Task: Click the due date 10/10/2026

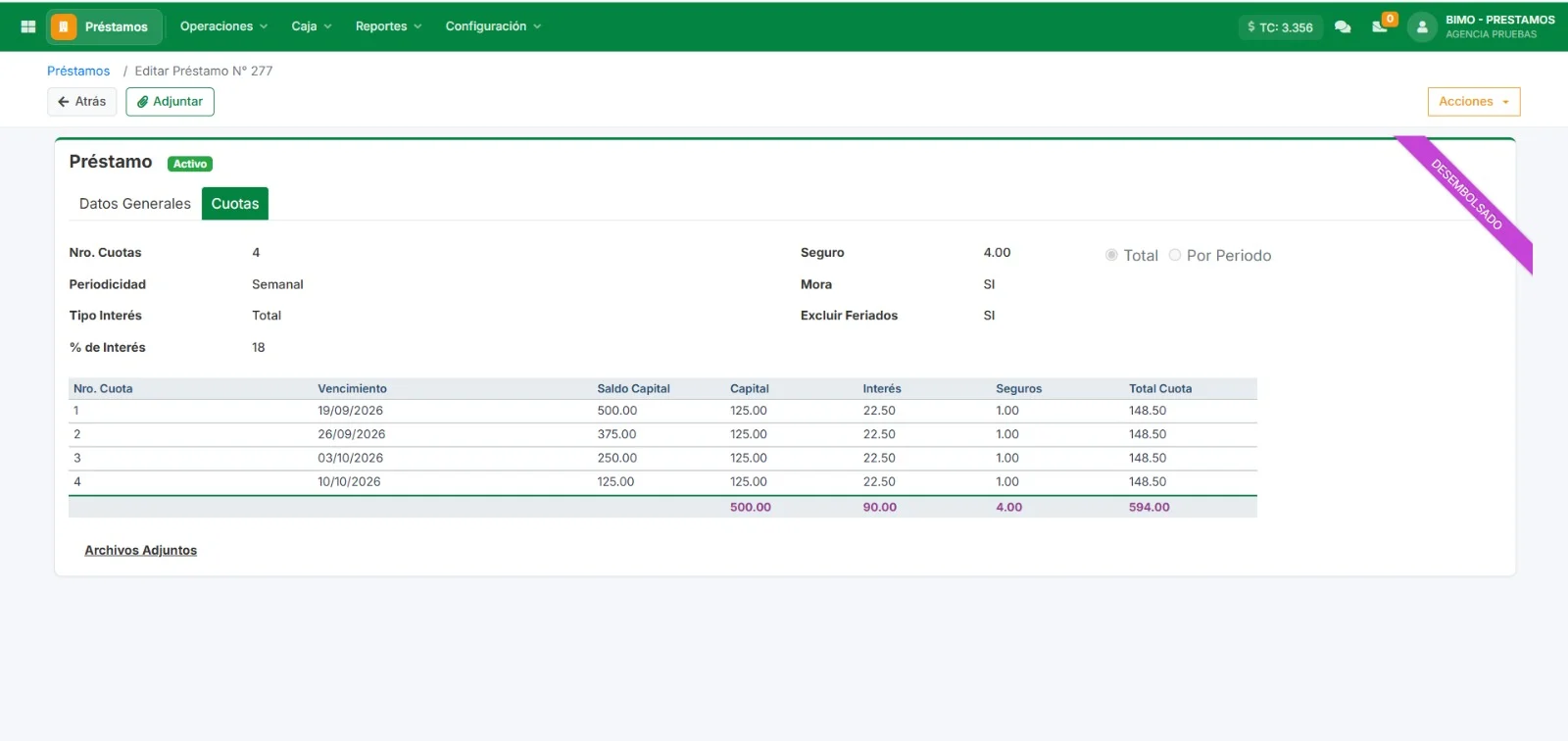Action: (x=349, y=482)
